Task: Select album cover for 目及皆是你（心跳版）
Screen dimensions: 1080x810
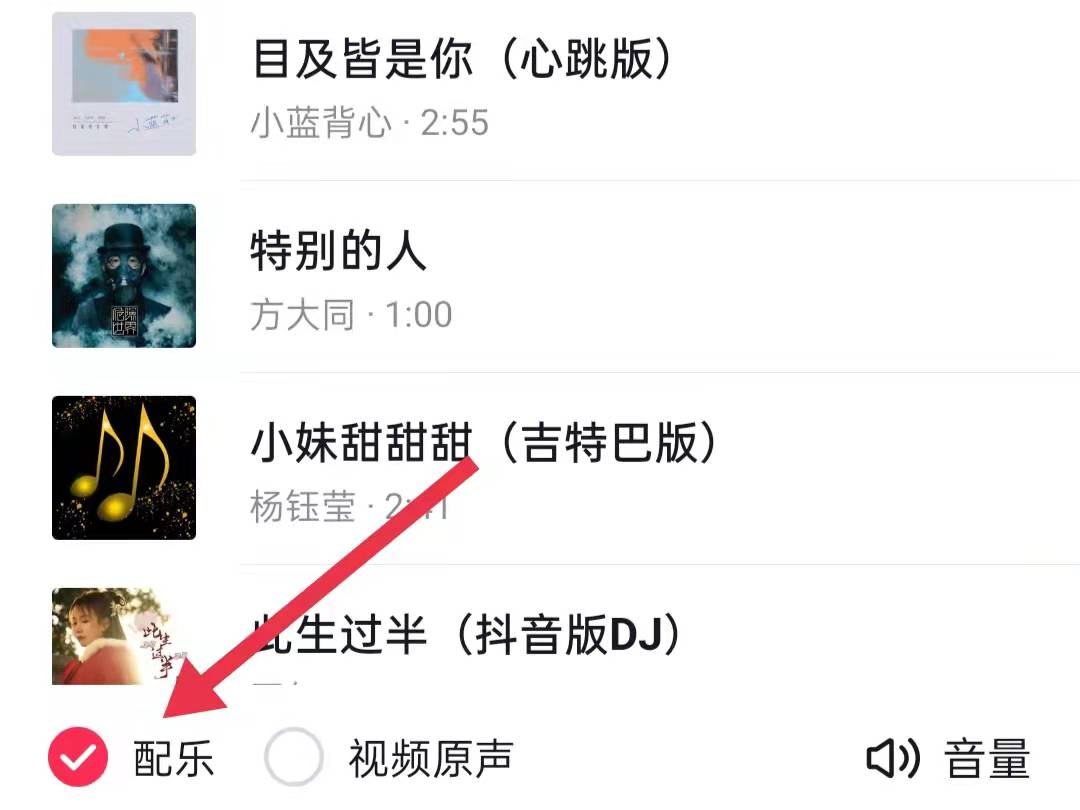Action: point(124,83)
